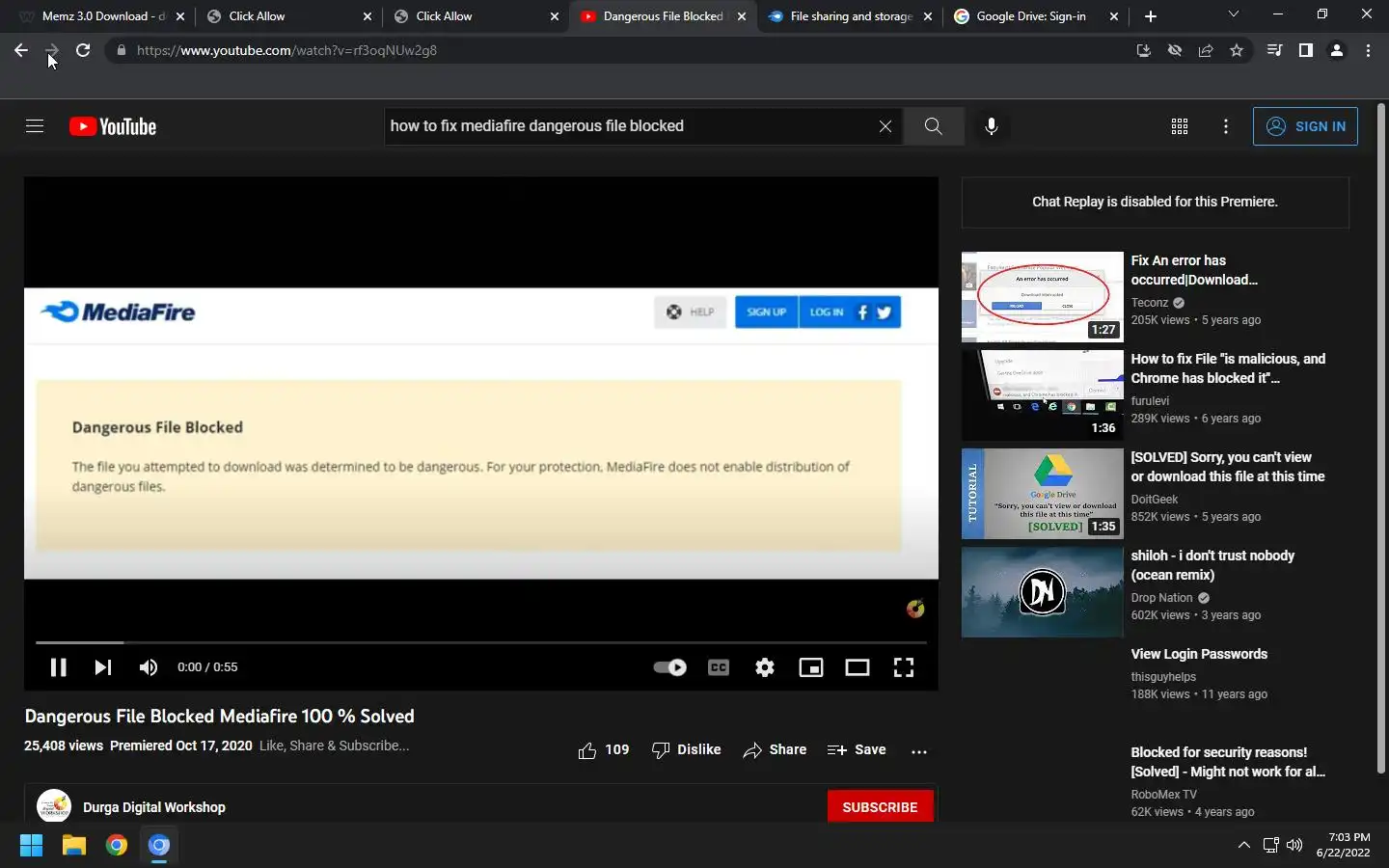
Task: Open a new browser tab
Action: tap(1150, 16)
